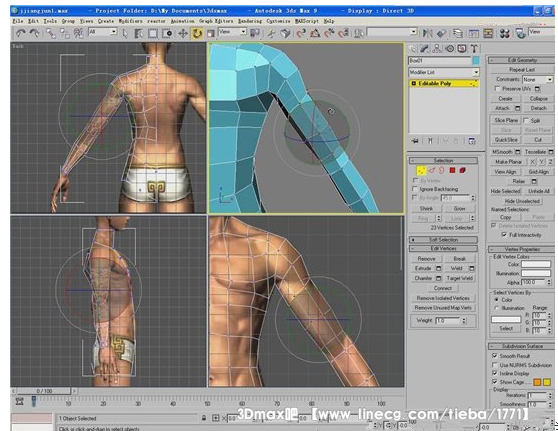Viewport: 558px width, 431px height.
Task: Enable the Preserve UVs checkbox
Action: pyautogui.click(x=497, y=89)
